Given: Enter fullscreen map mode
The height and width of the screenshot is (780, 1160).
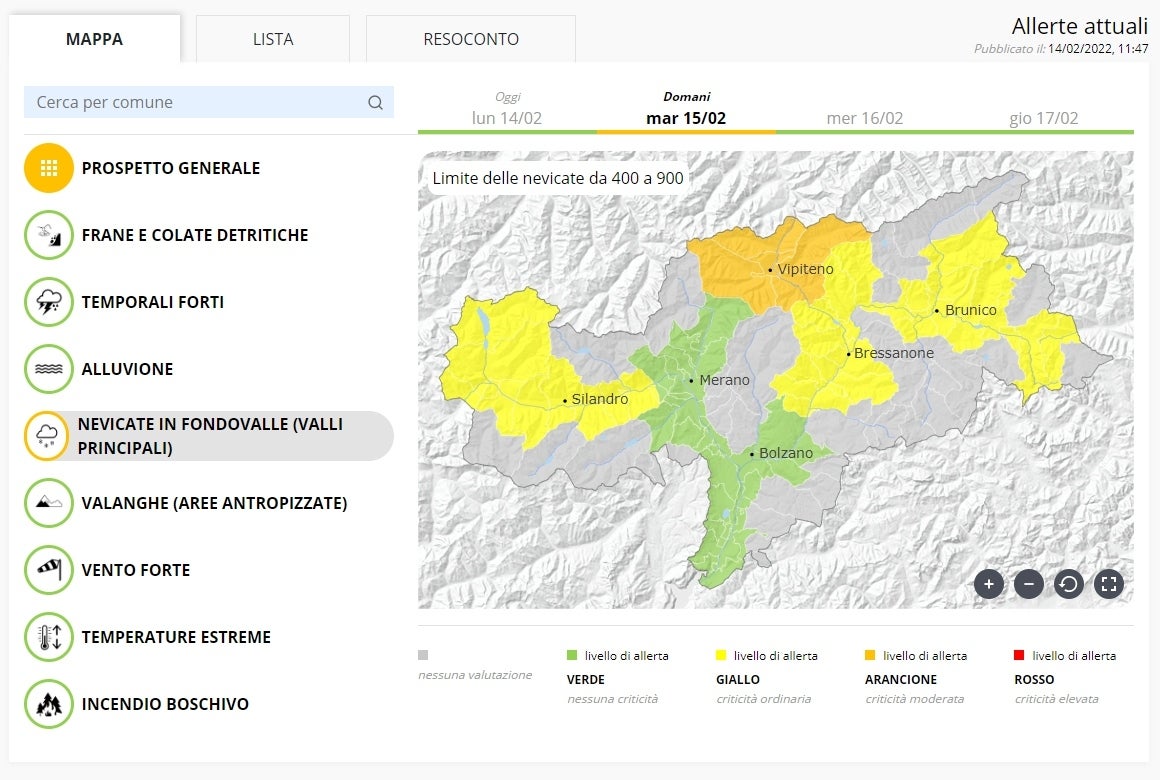Looking at the screenshot, I should (x=1108, y=584).
